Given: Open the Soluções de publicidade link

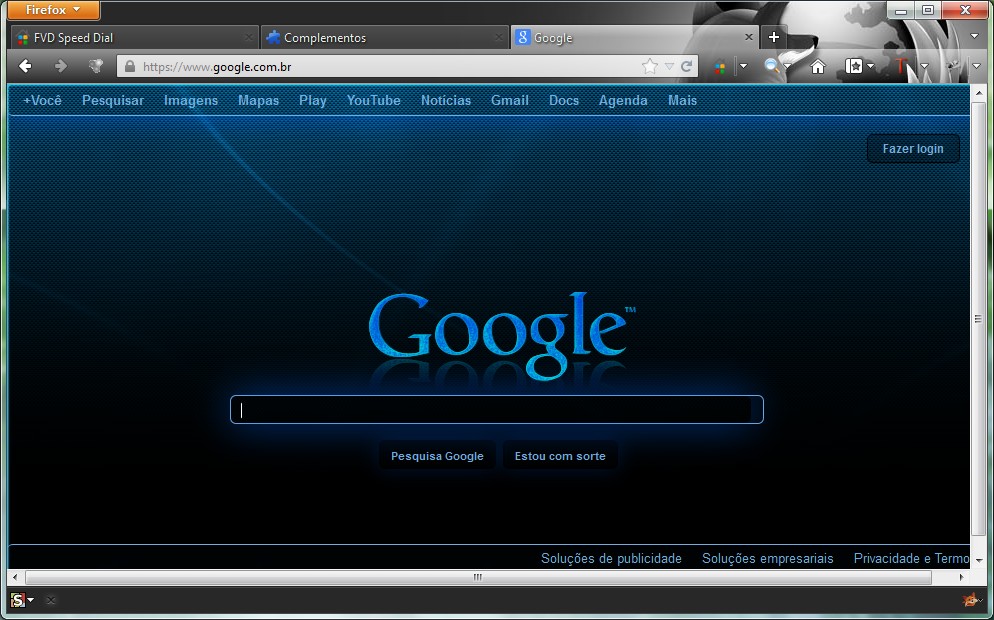Looking at the screenshot, I should pyautogui.click(x=611, y=559).
